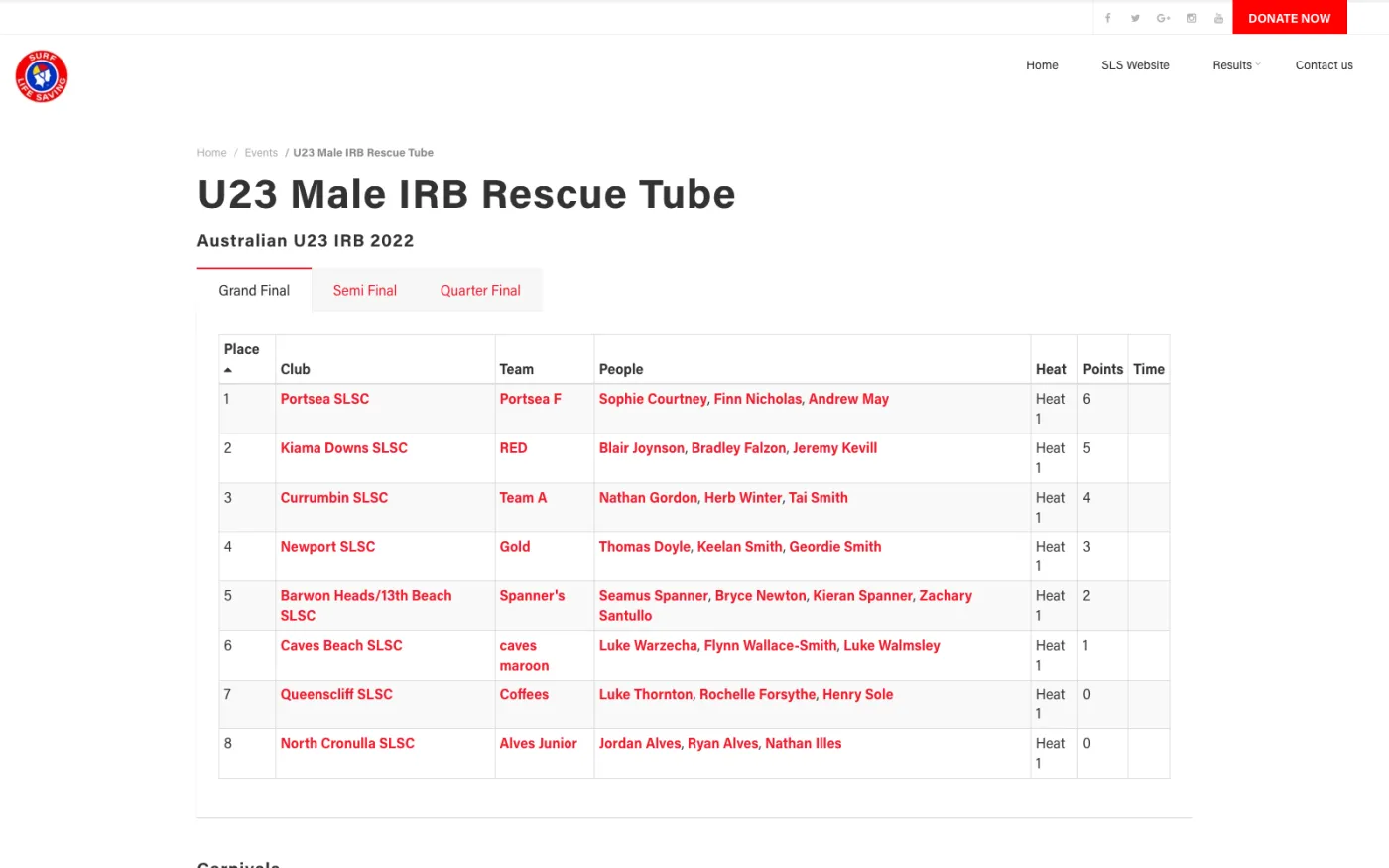Click the Surf Life Saving logo
Screen dimensions: 1389x868
[42, 76]
